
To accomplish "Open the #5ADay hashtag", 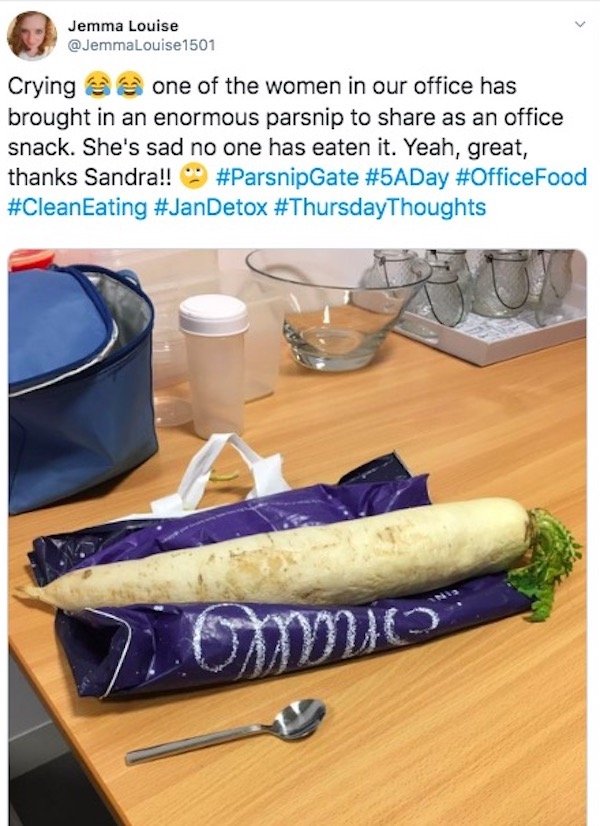I will (x=406, y=177).
